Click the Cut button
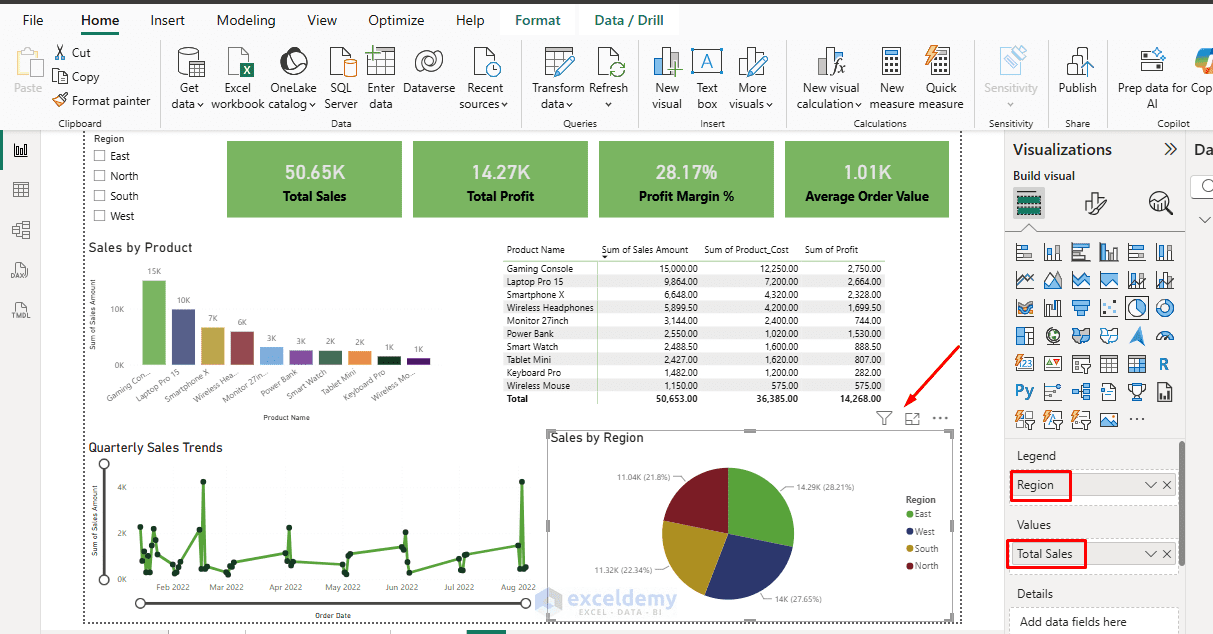The width and height of the screenshot is (1213, 634). [72, 52]
